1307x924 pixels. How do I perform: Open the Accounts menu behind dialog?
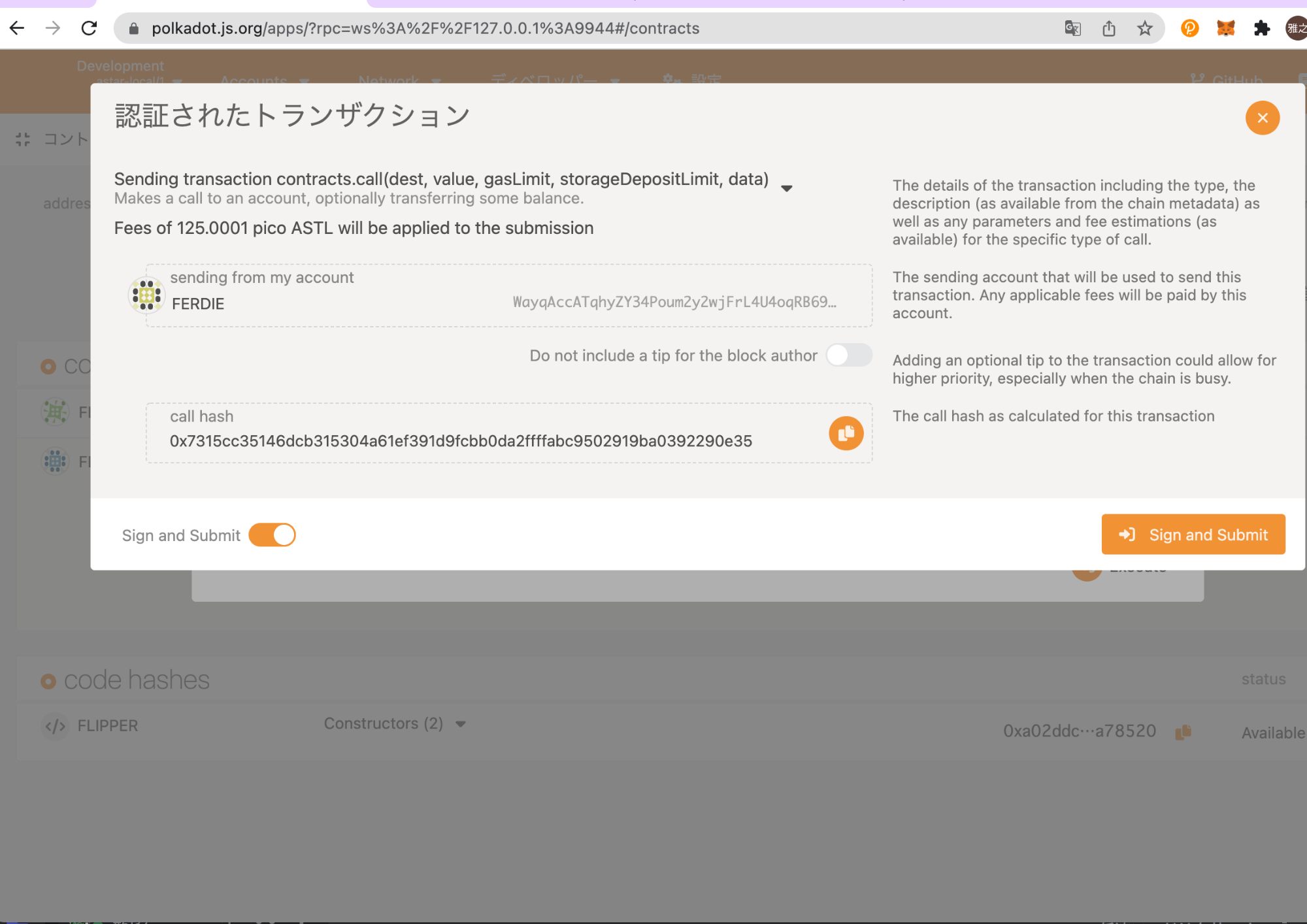coord(264,80)
